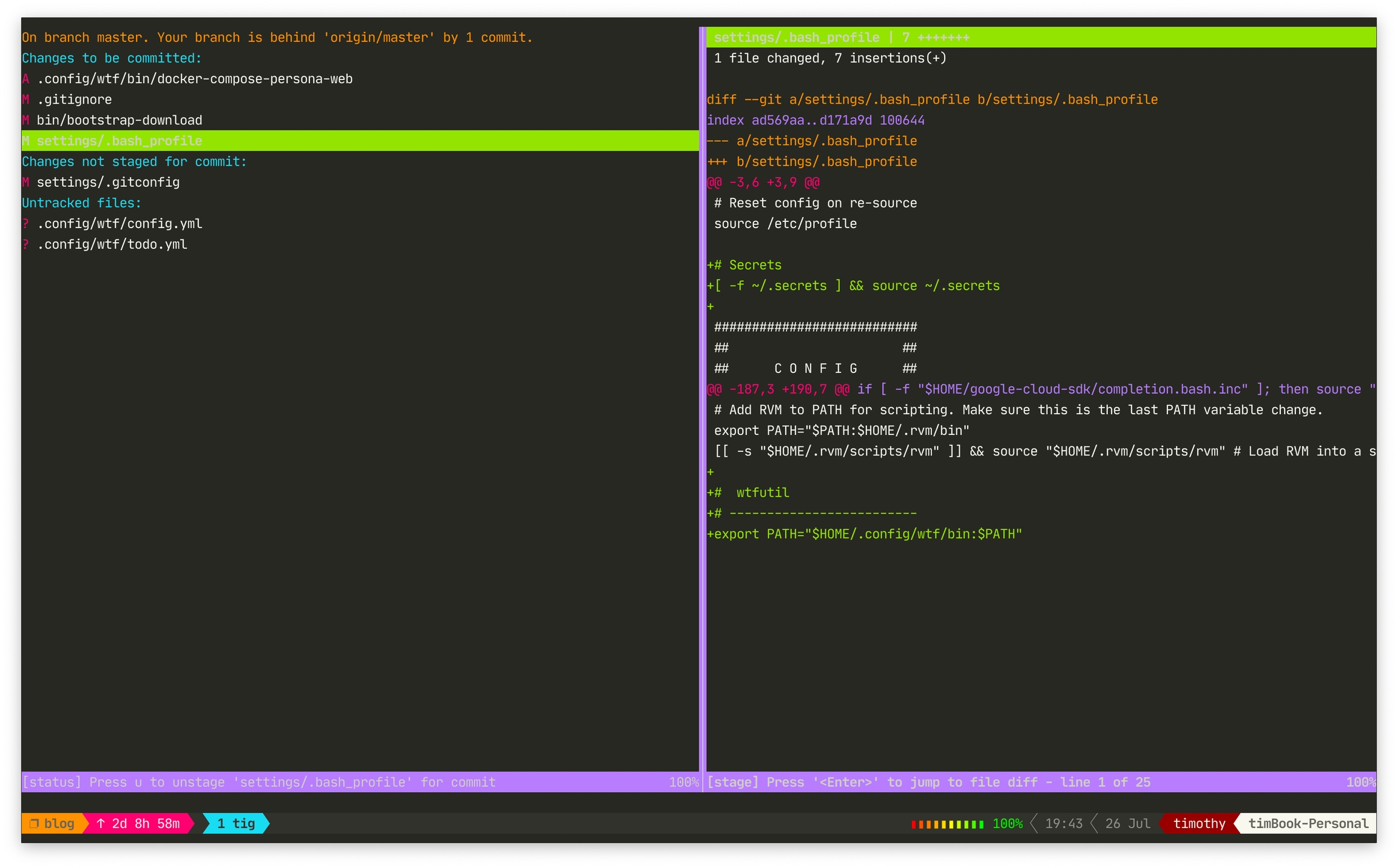Click 'Changes not staged for commit:' header
Image resolution: width=1398 pixels, height=868 pixels.
(x=134, y=161)
